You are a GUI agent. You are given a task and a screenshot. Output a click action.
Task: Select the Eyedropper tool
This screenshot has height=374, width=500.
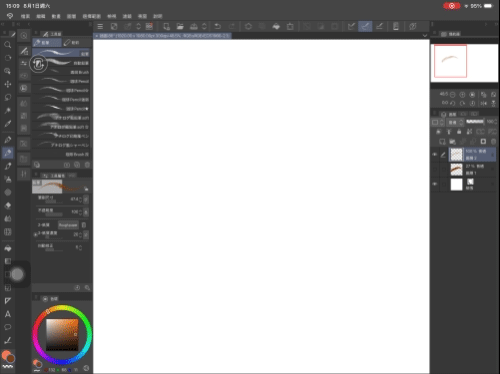tap(7, 124)
